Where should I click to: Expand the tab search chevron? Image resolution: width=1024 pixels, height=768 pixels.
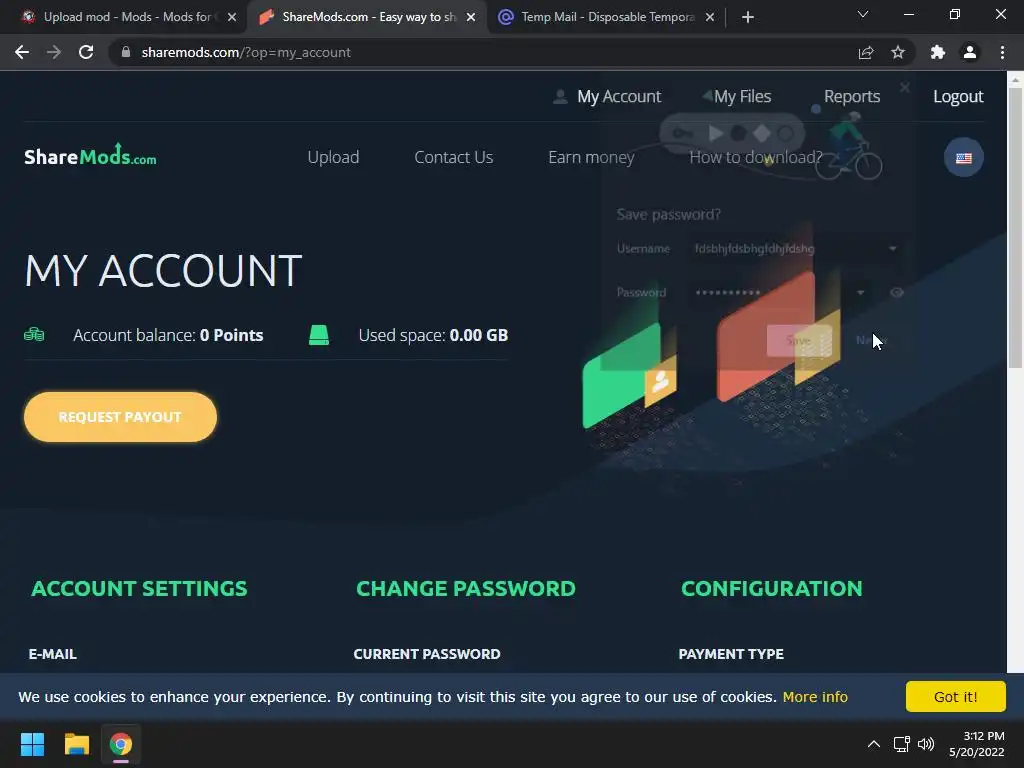[x=863, y=14]
